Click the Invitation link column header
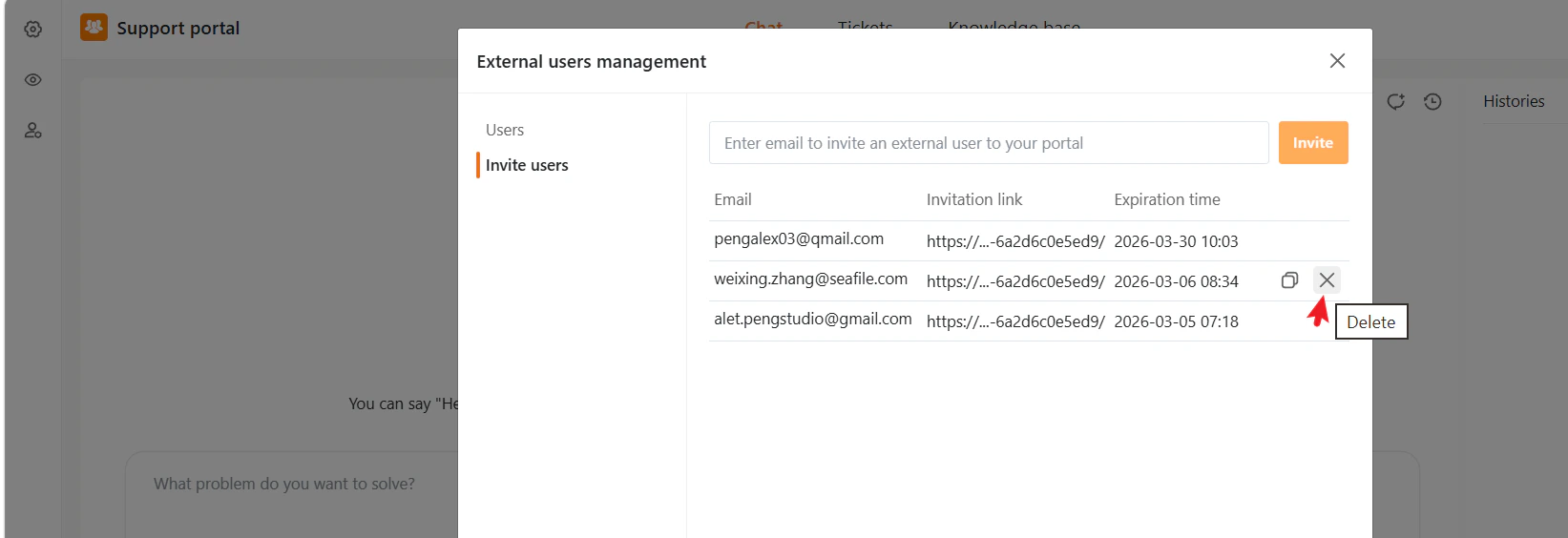 coord(974,199)
